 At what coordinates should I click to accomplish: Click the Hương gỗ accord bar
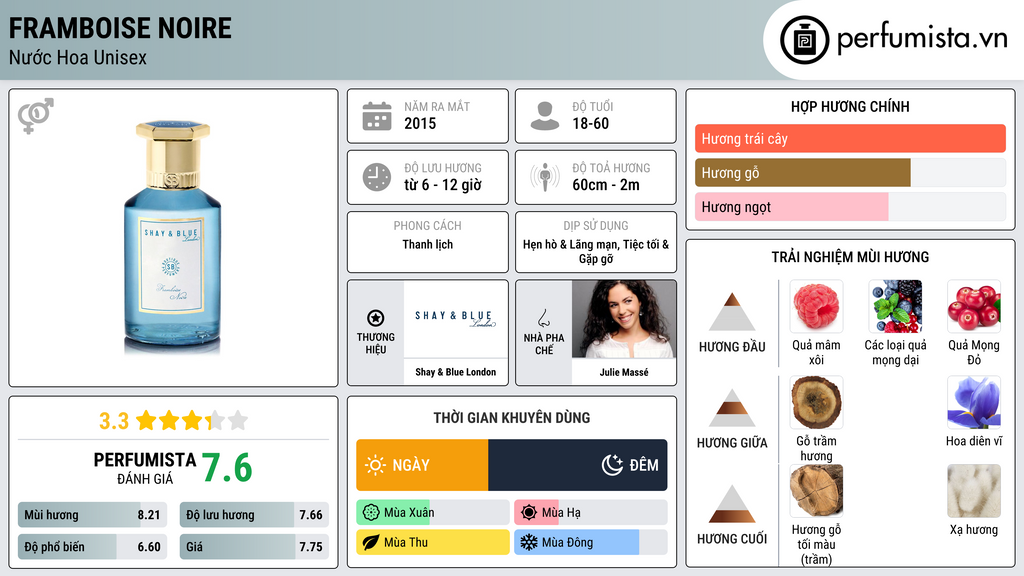(x=850, y=172)
